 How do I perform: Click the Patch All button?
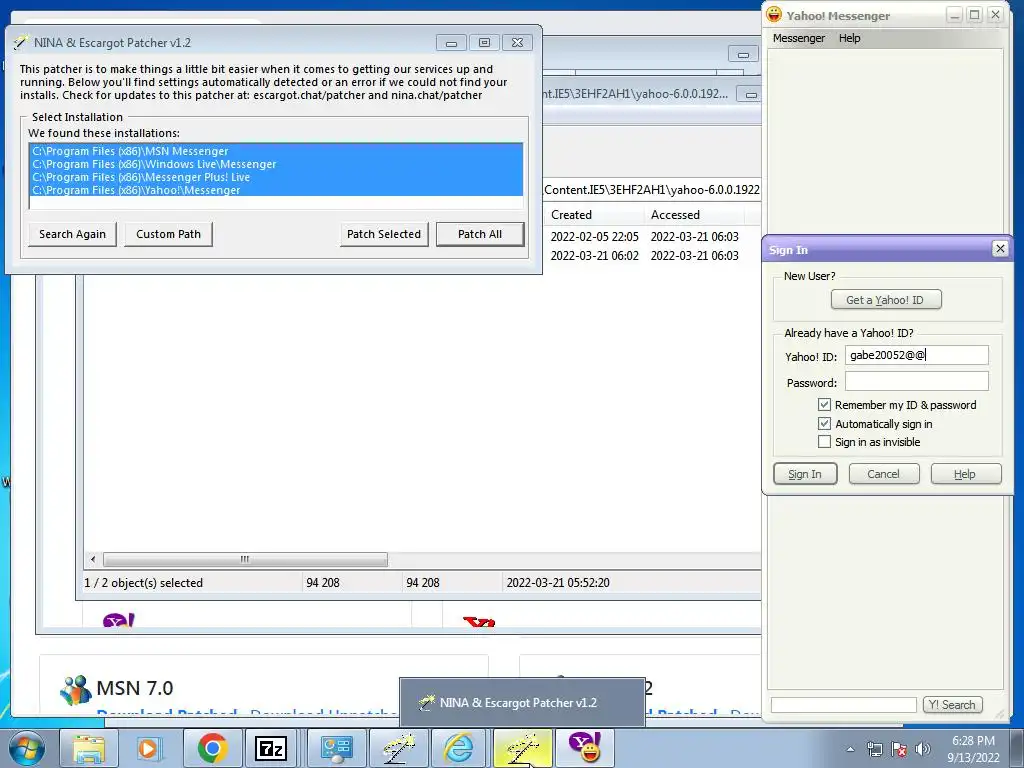point(480,234)
